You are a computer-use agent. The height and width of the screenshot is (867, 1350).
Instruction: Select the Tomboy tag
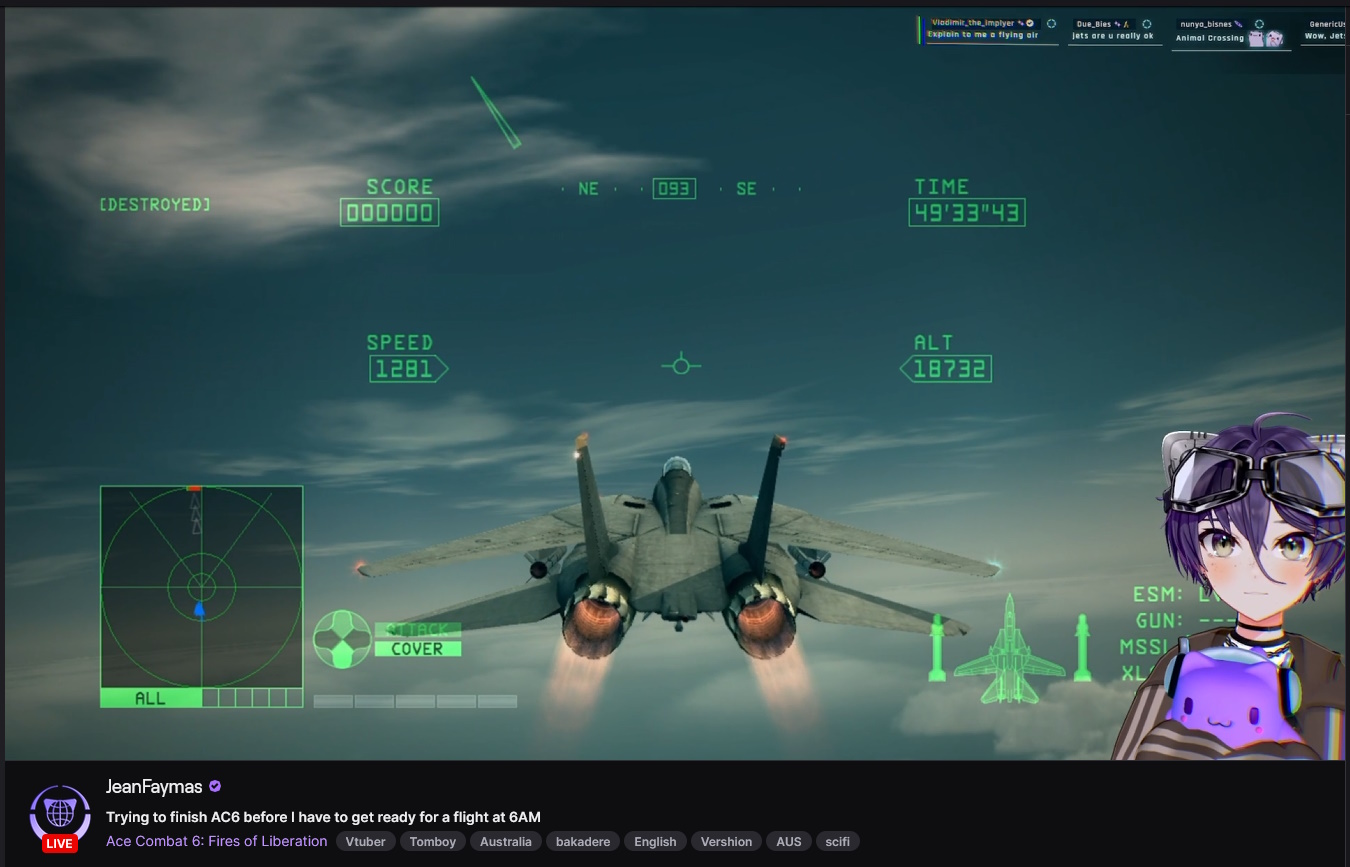click(433, 842)
